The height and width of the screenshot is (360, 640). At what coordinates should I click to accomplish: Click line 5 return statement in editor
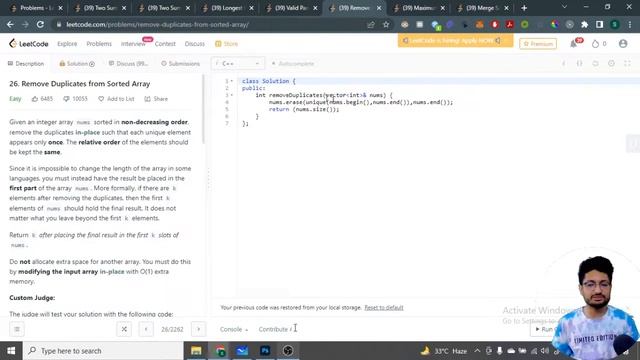pyautogui.click(x=304, y=109)
